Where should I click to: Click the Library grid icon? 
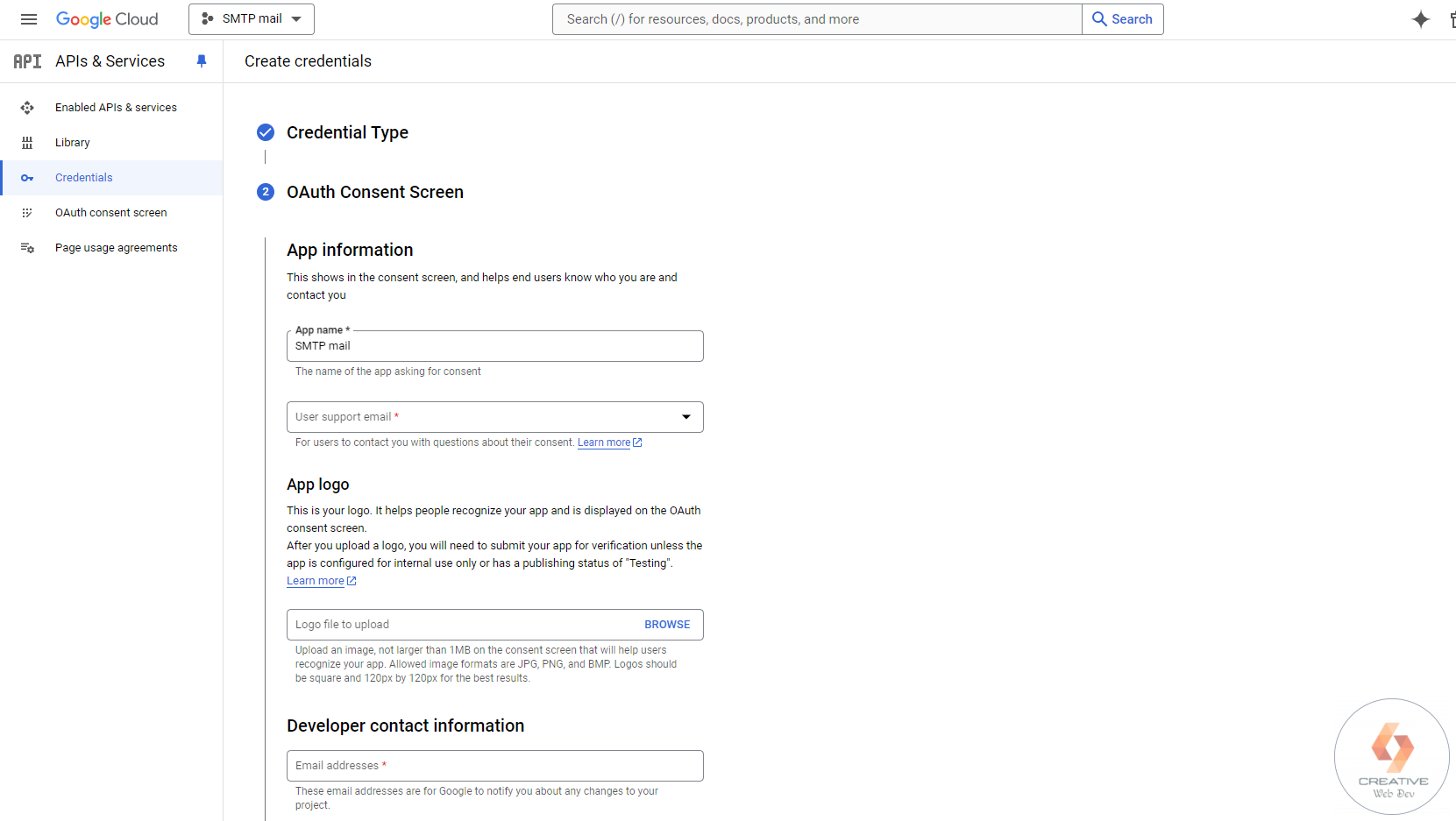tap(27, 143)
